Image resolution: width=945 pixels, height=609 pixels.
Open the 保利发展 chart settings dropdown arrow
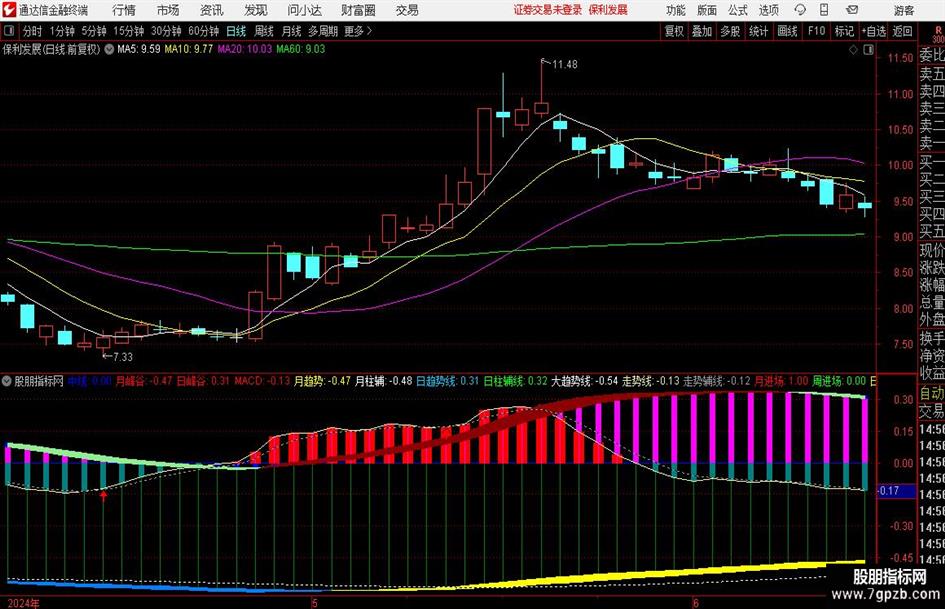[x=109, y=49]
